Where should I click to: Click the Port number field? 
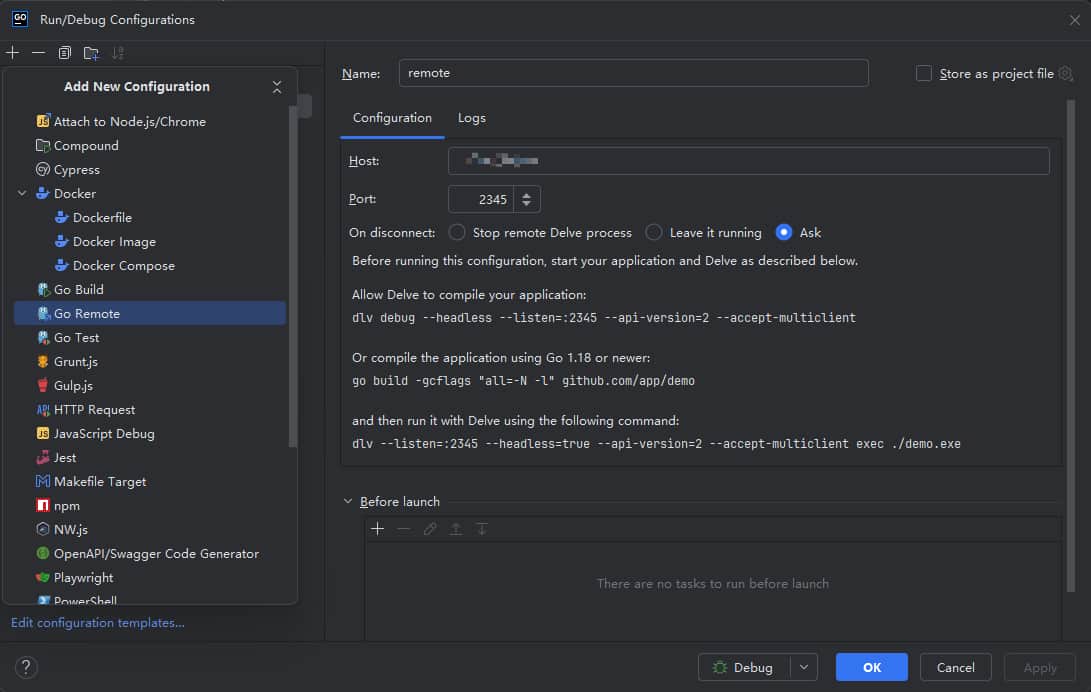pos(481,200)
